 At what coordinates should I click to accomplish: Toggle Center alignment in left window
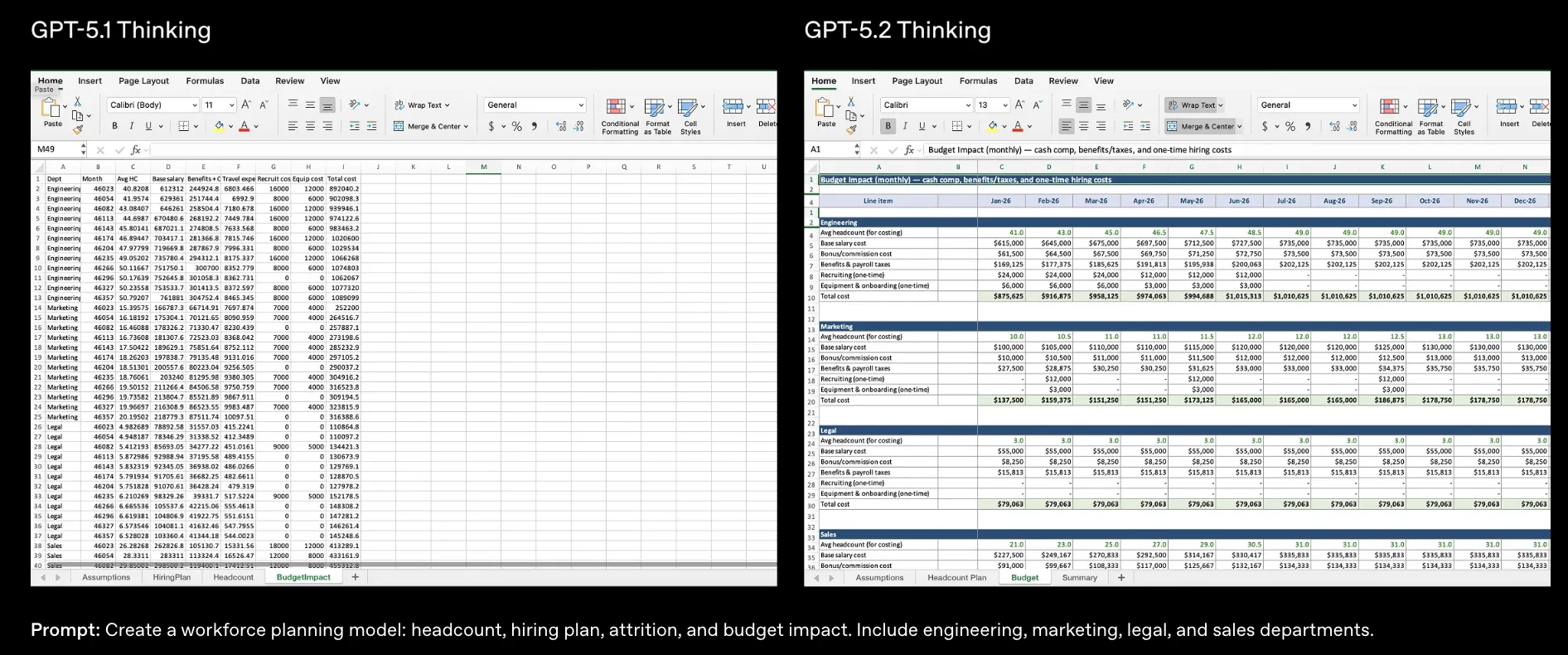(310, 126)
